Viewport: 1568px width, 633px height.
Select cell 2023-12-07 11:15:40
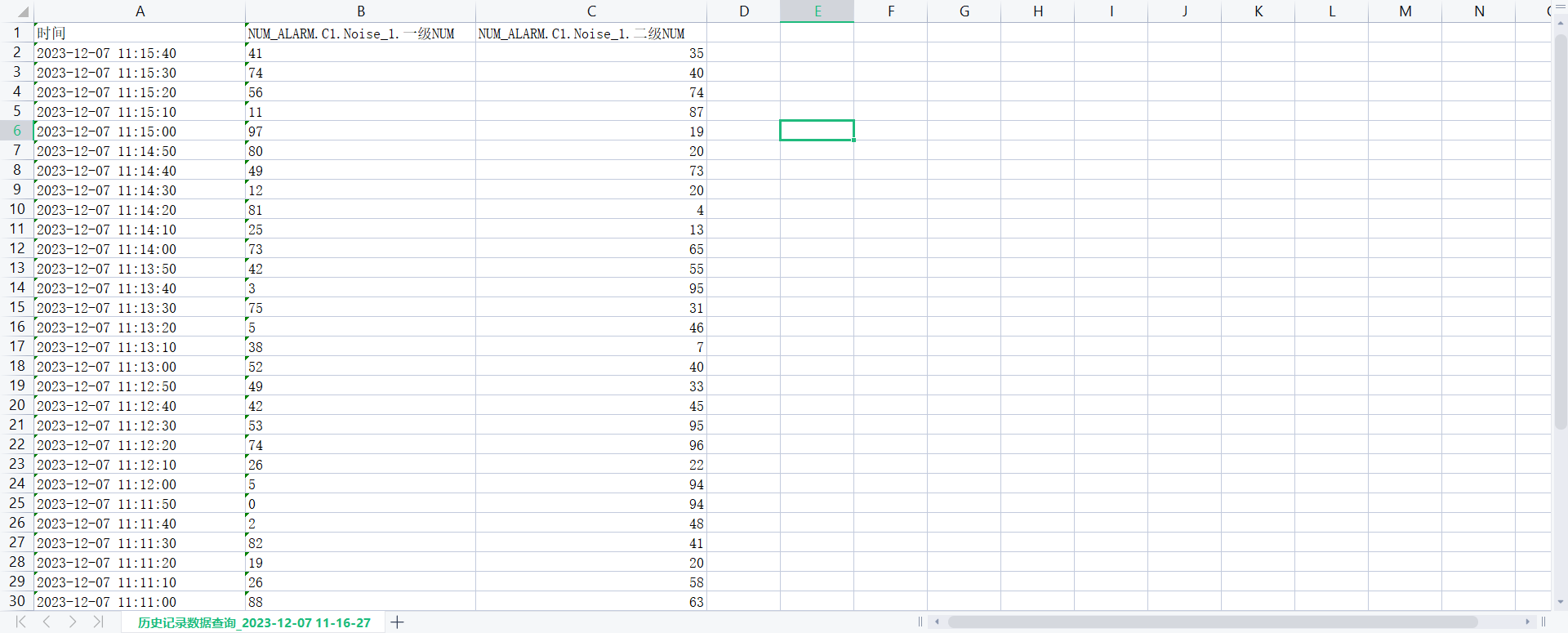pyautogui.click(x=140, y=52)
